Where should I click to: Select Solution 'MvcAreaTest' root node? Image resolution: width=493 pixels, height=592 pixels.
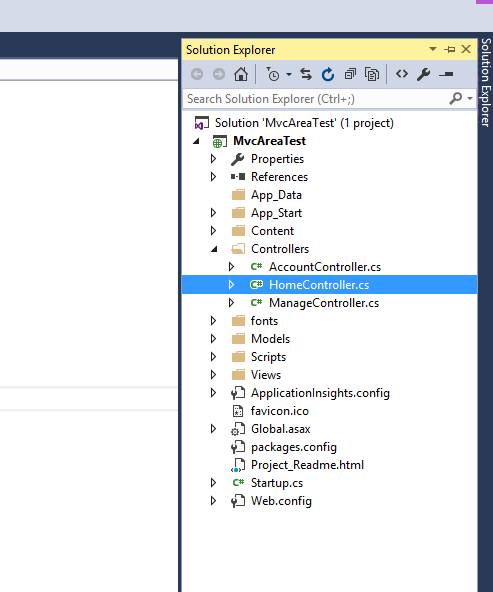pos(304,123)
